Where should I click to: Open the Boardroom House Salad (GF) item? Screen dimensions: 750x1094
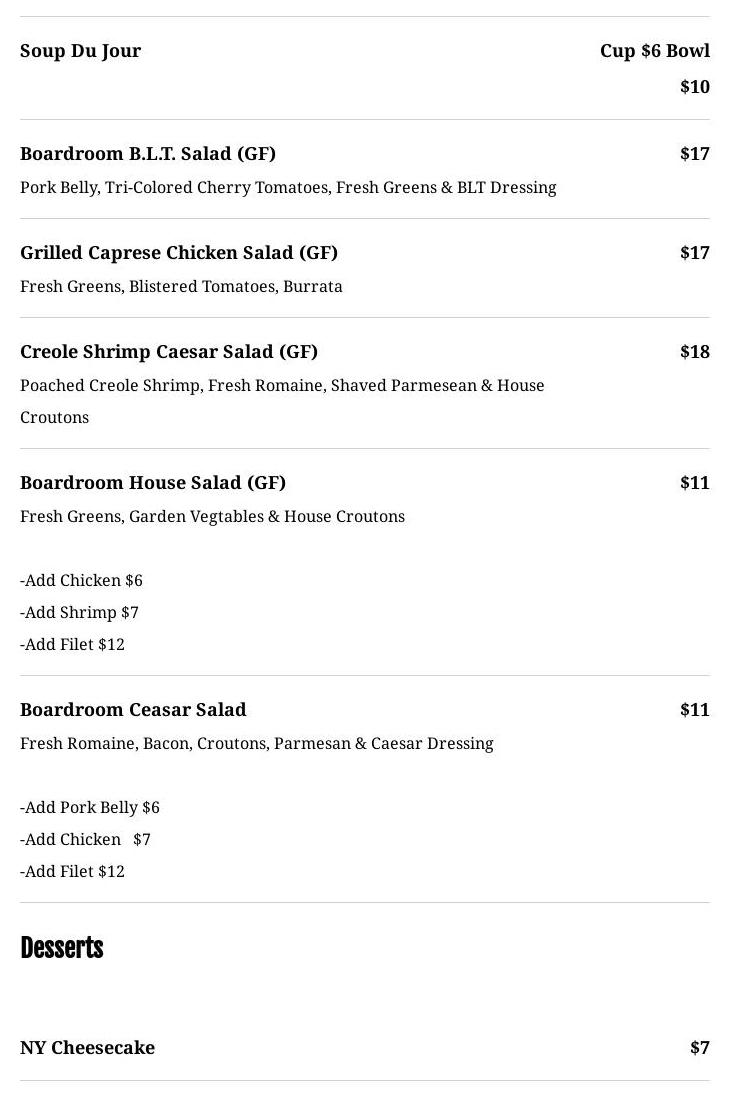(x=153, y=483)
